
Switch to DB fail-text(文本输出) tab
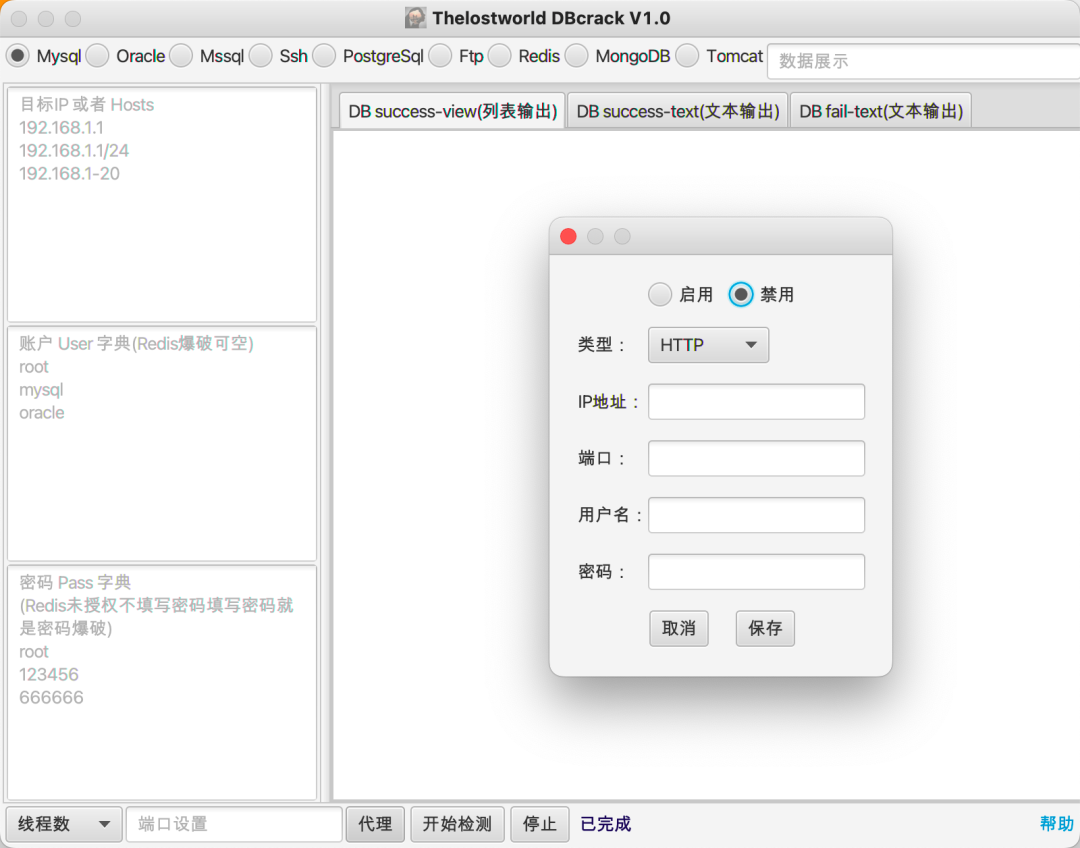tap(881, 111)
